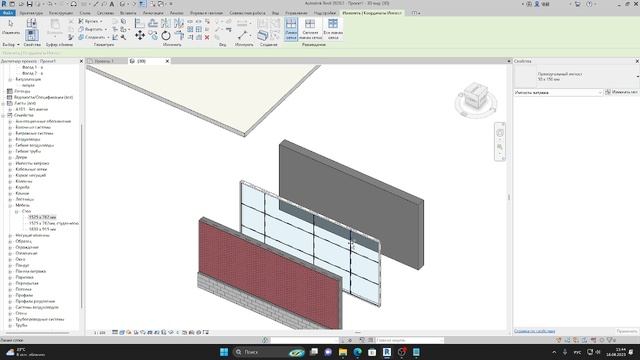Screen dimensions: 640x360
Task: Expand the Windows family node
Action: 10,259
